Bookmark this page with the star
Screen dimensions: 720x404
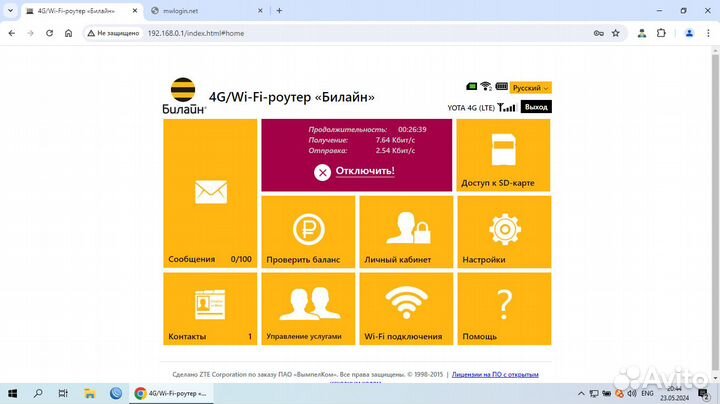tap(616, 33)
